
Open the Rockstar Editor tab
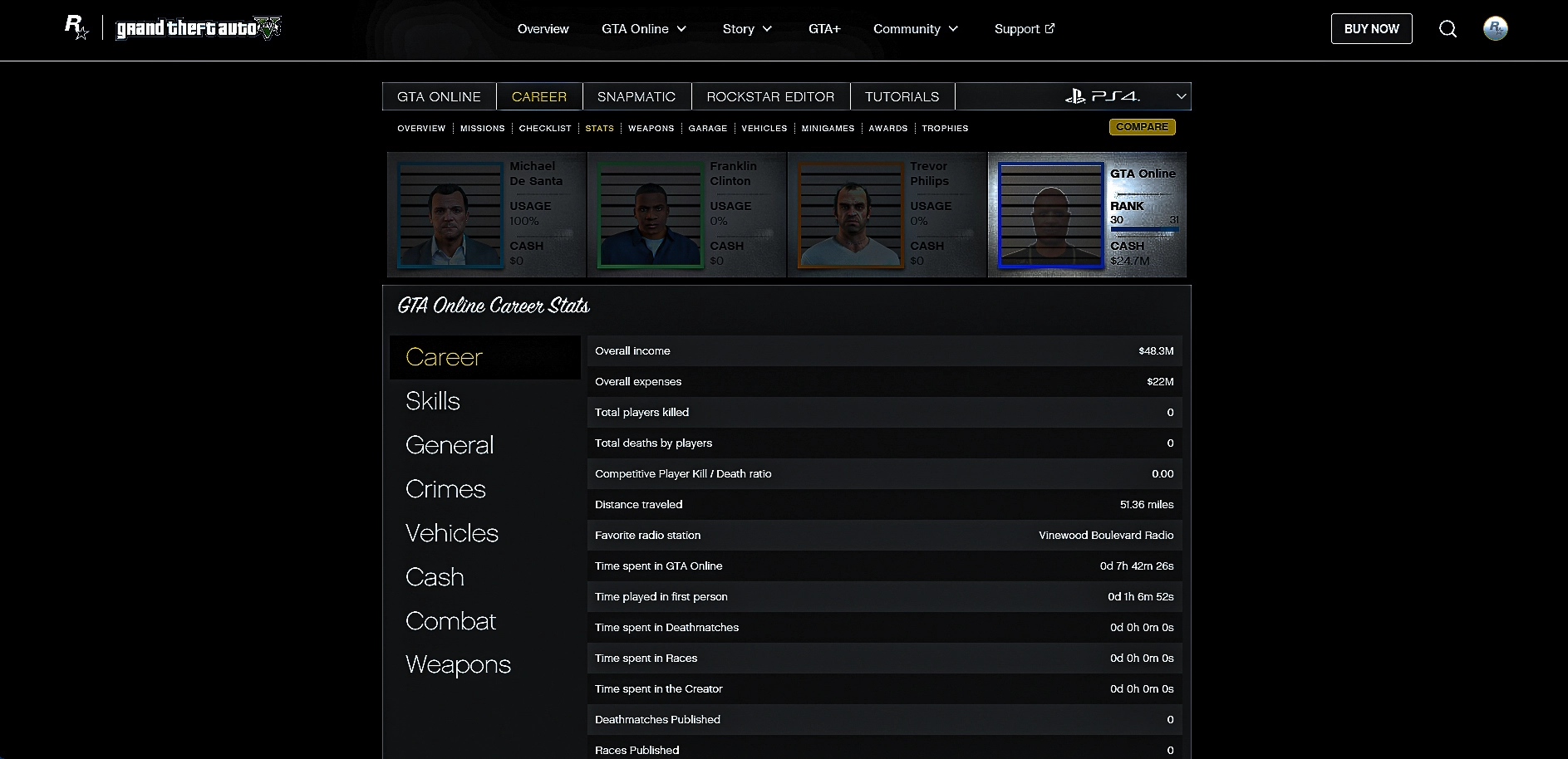pyautogui.click(x=770, y=96)
